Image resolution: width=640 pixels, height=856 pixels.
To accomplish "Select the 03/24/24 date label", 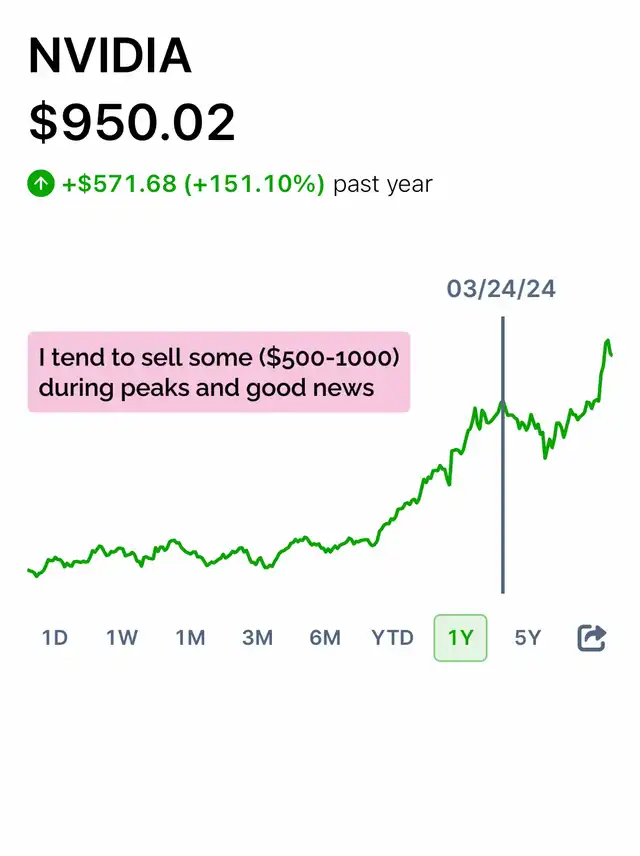I will (501, 290).
